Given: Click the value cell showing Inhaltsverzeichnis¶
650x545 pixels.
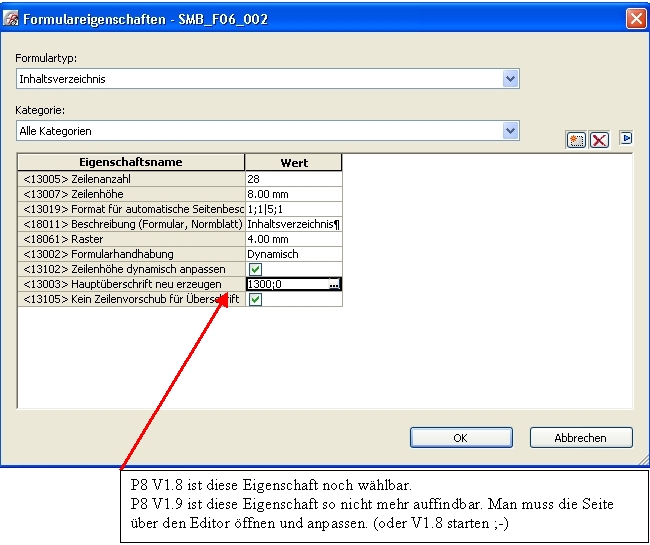Looking at the screenshot, I should pos(293,224).
